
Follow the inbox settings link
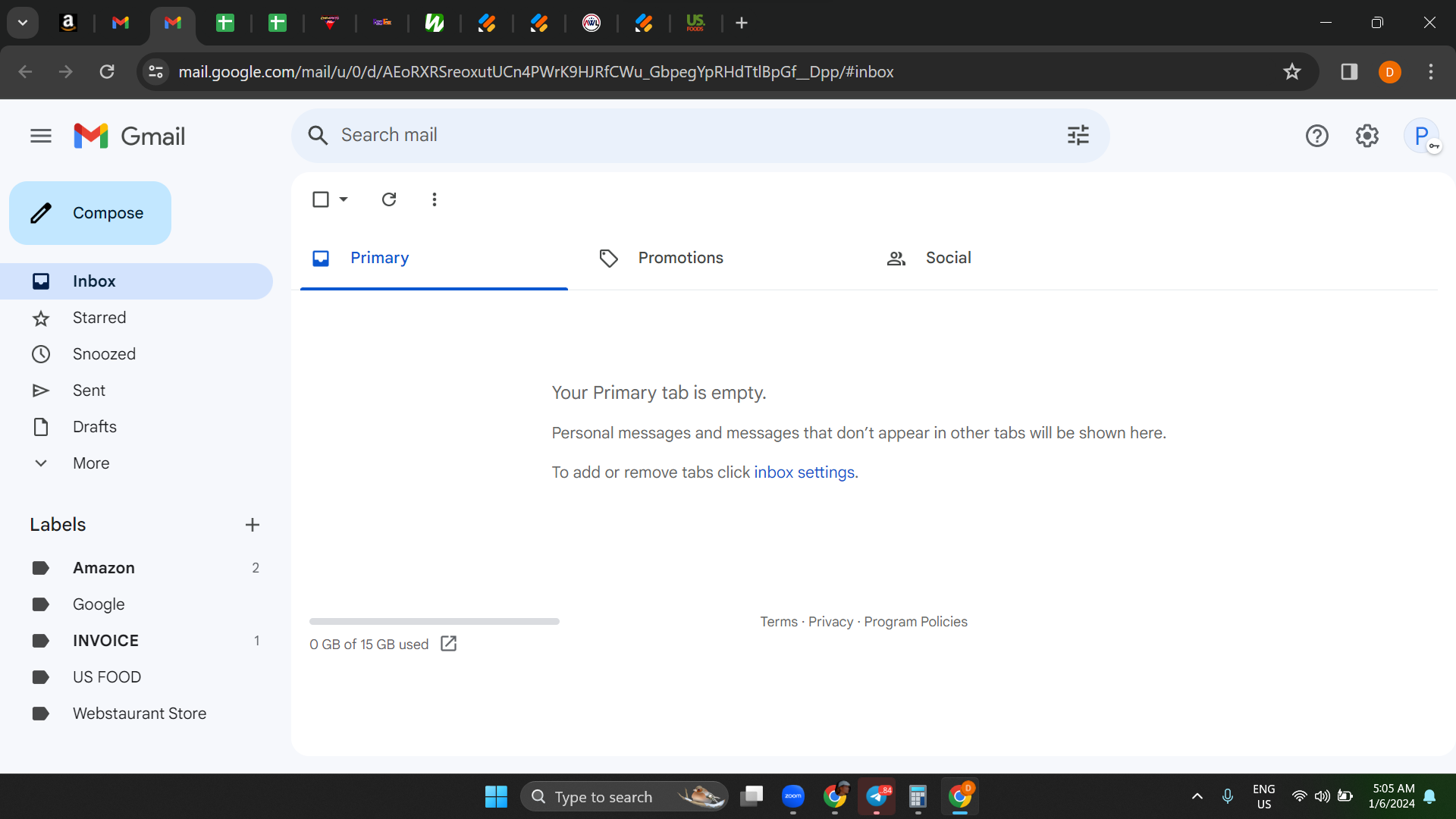[x=804, y=472]
